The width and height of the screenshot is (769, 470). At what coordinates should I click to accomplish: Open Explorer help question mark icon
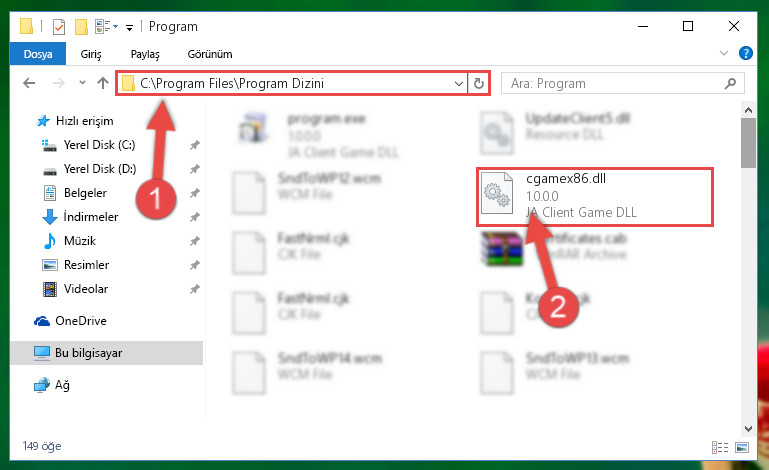(x=745, y=53)
